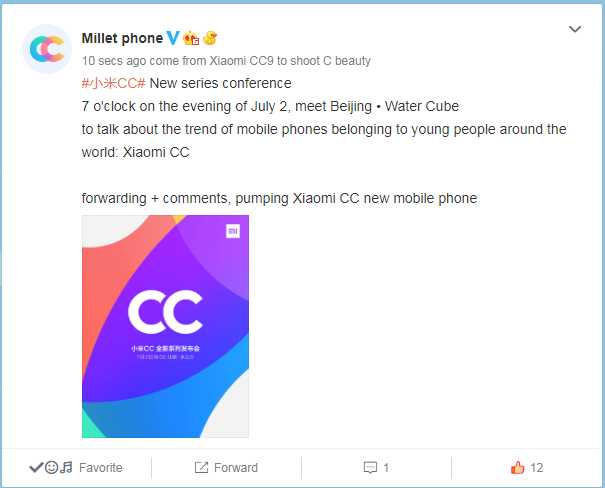Click the Mi logo on the poster
This screenshot has height=488, width=605.
tap(233, 231)
